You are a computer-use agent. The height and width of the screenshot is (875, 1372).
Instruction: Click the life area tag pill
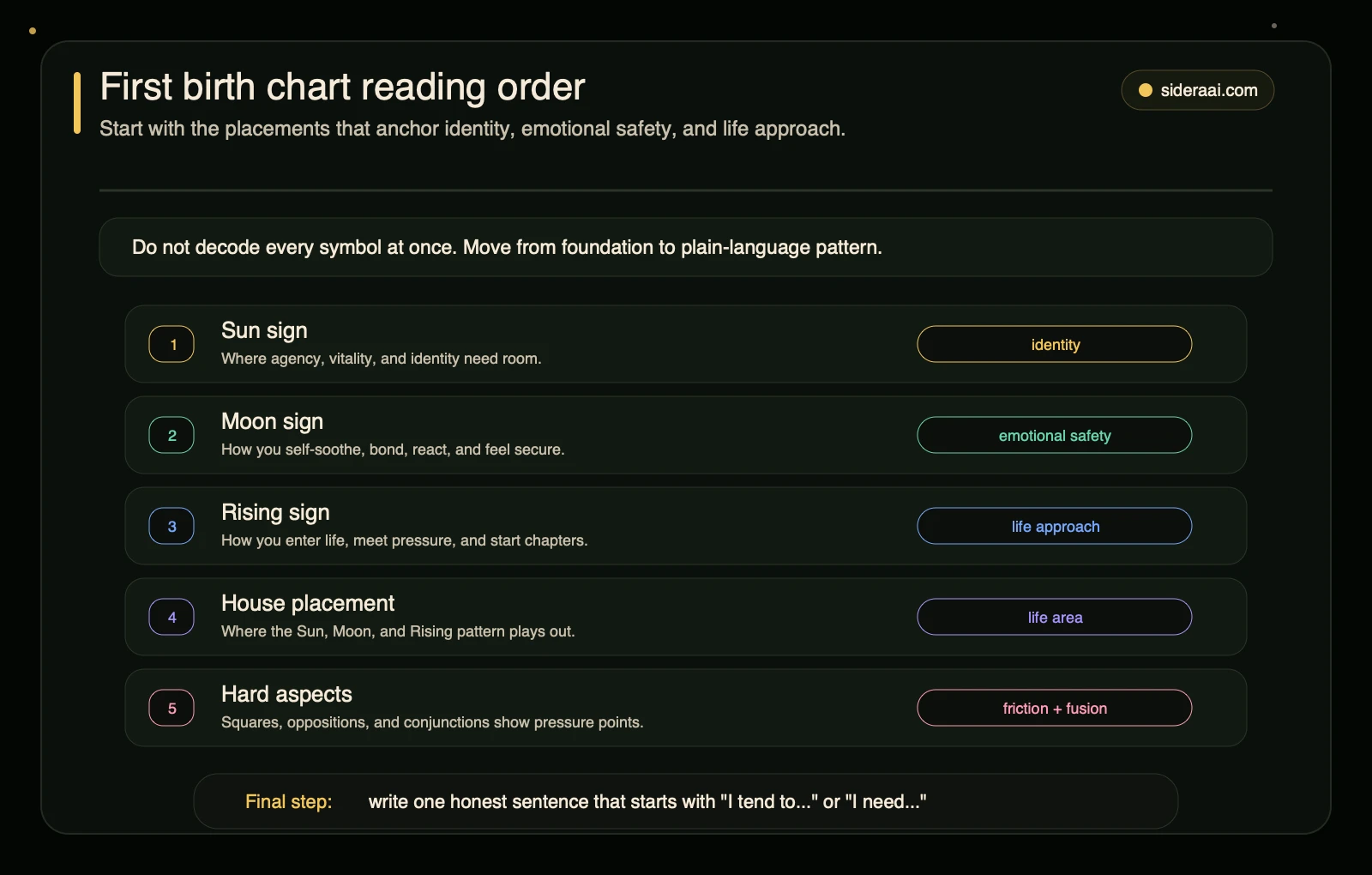(1055, 617)
